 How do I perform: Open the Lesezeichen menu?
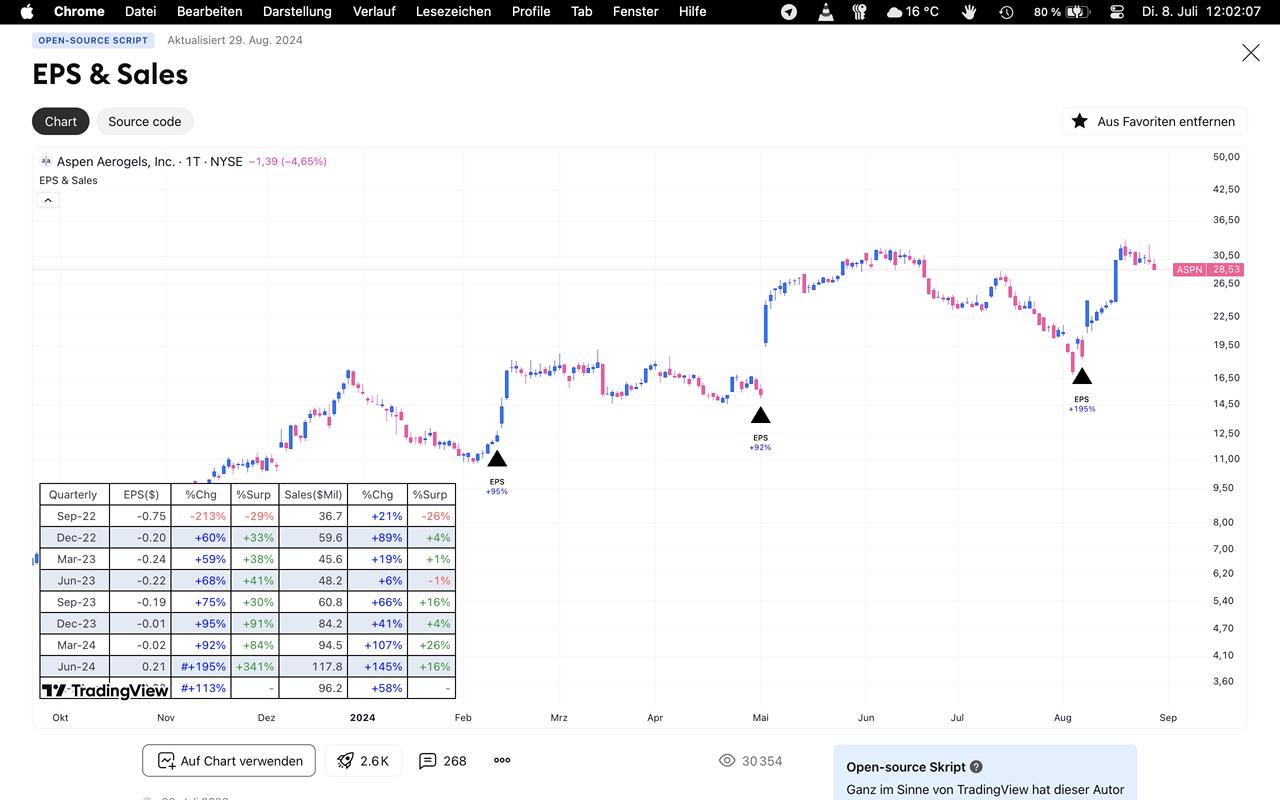pyautogui.click(x=453, y=12)
